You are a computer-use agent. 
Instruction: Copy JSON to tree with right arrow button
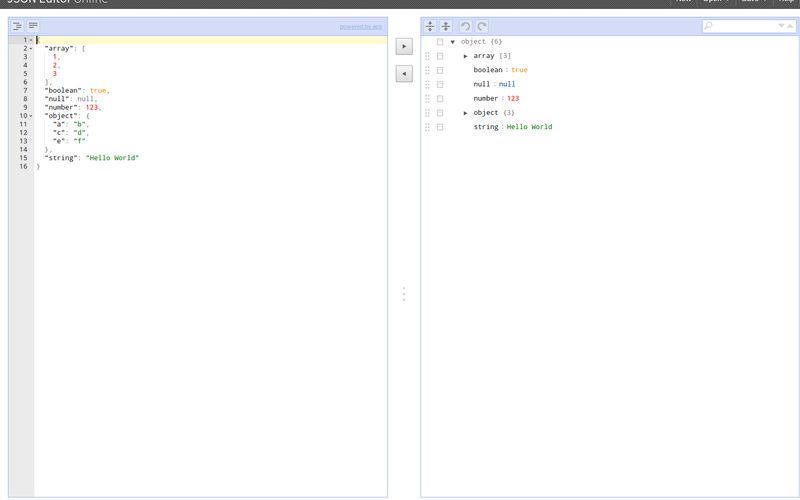(404, 46)
